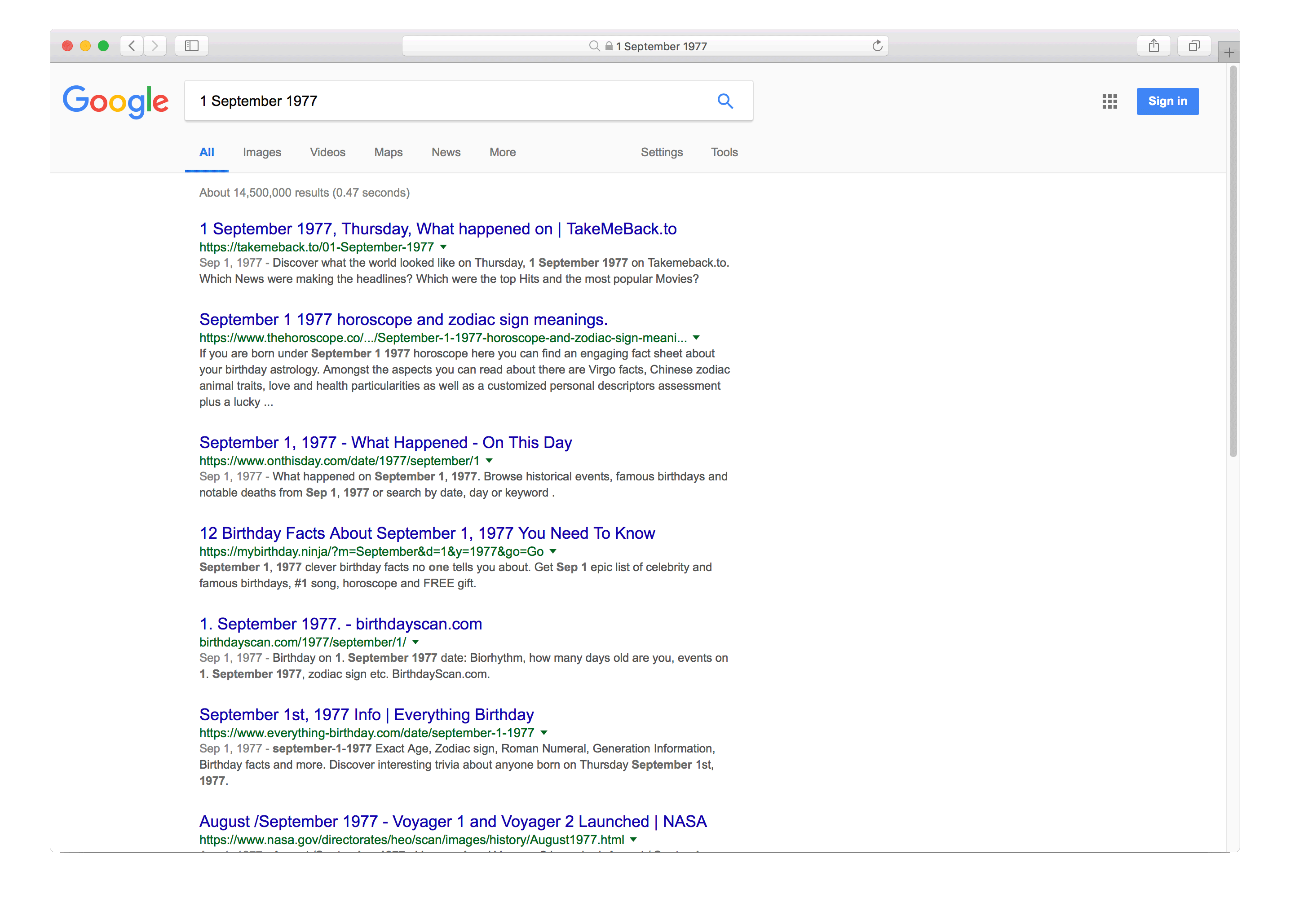Switch to the Videos tab
This screenshot has height=924, width=1290.
point(327,152)
